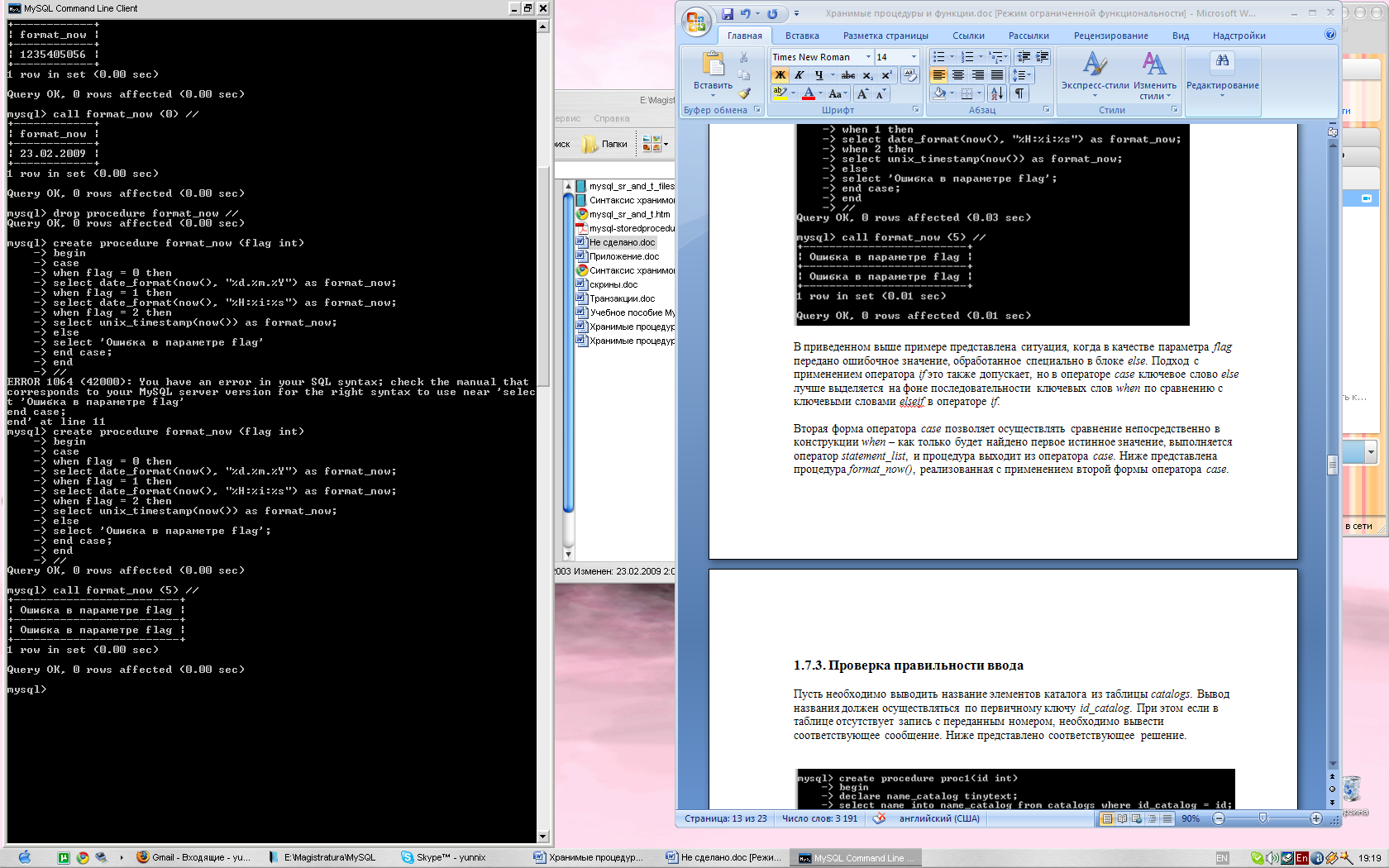Click the Decrease Indent icon
Viewport: 1389px width, 868px height.
coord(1024,57)
